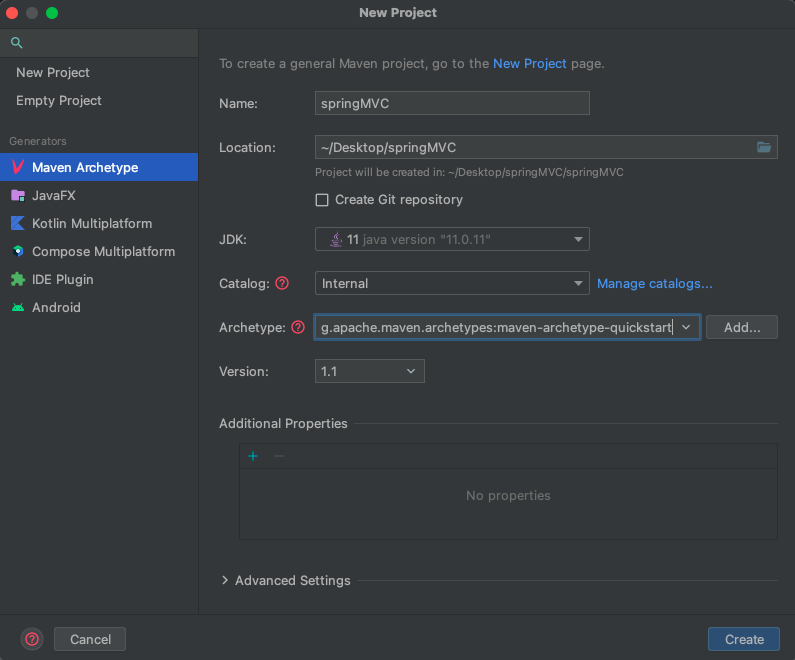Click the Name input field

click(452, 103)
